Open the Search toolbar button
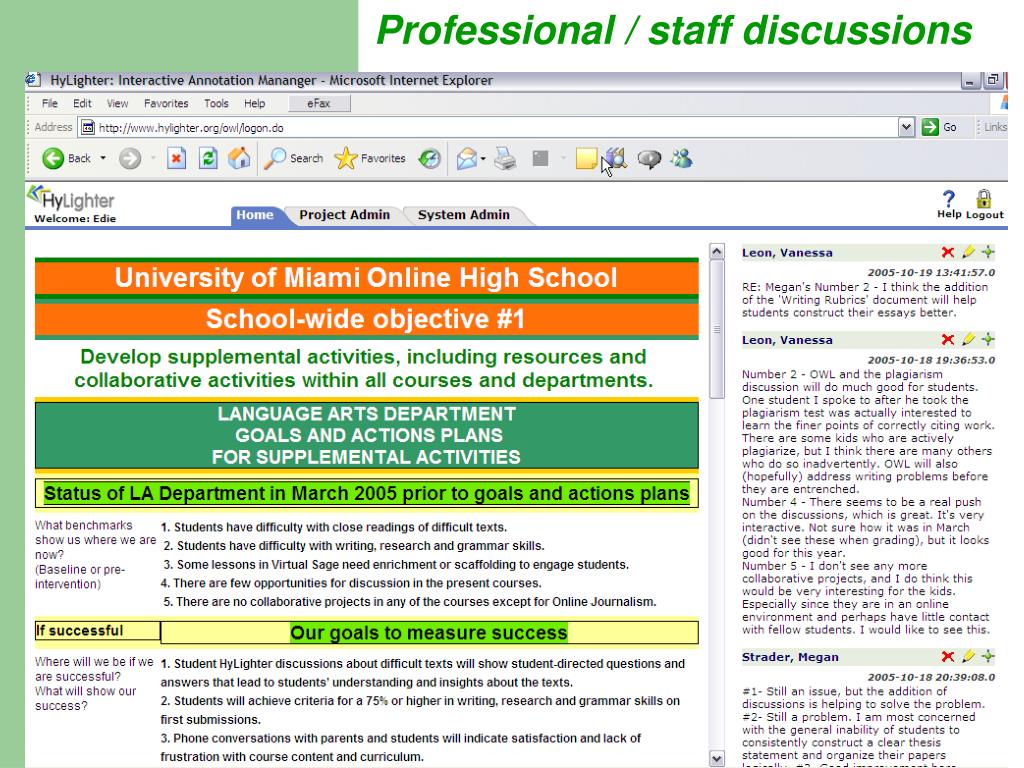Screen dimensions: 1024x768 [x=293, y=158]
